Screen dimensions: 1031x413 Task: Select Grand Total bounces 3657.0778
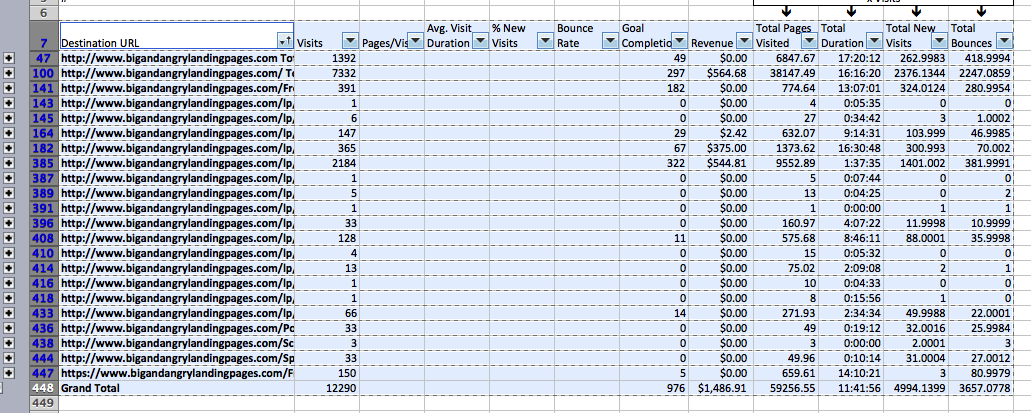click(981, 388)
